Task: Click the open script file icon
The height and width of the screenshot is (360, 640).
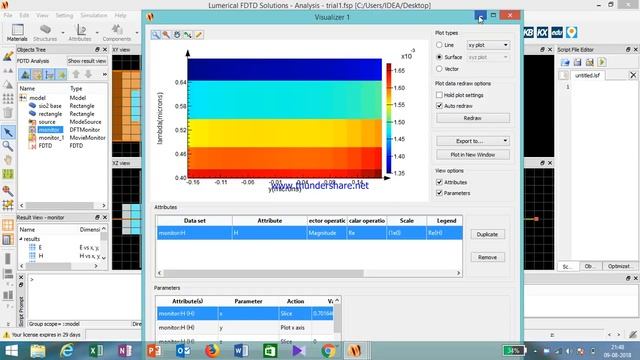Action: (x=565, y=62)
